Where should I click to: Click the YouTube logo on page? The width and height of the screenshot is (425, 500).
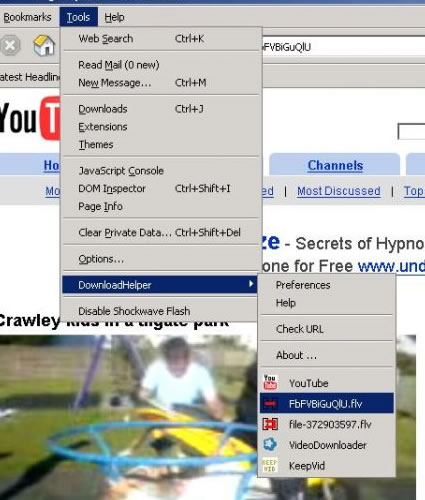coord(30,118)
